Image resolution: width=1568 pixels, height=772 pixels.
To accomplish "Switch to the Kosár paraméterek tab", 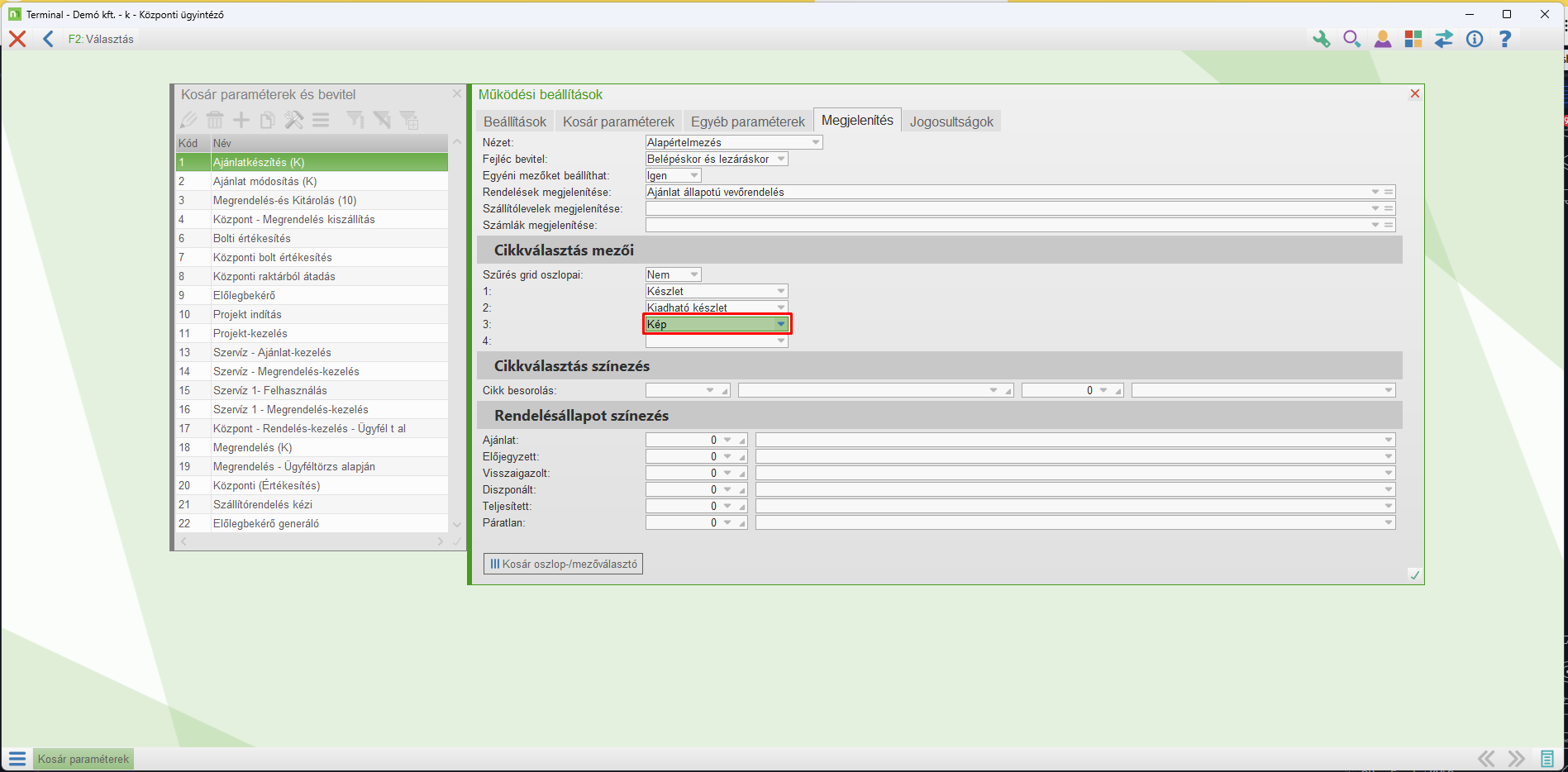I will [618, 122].
